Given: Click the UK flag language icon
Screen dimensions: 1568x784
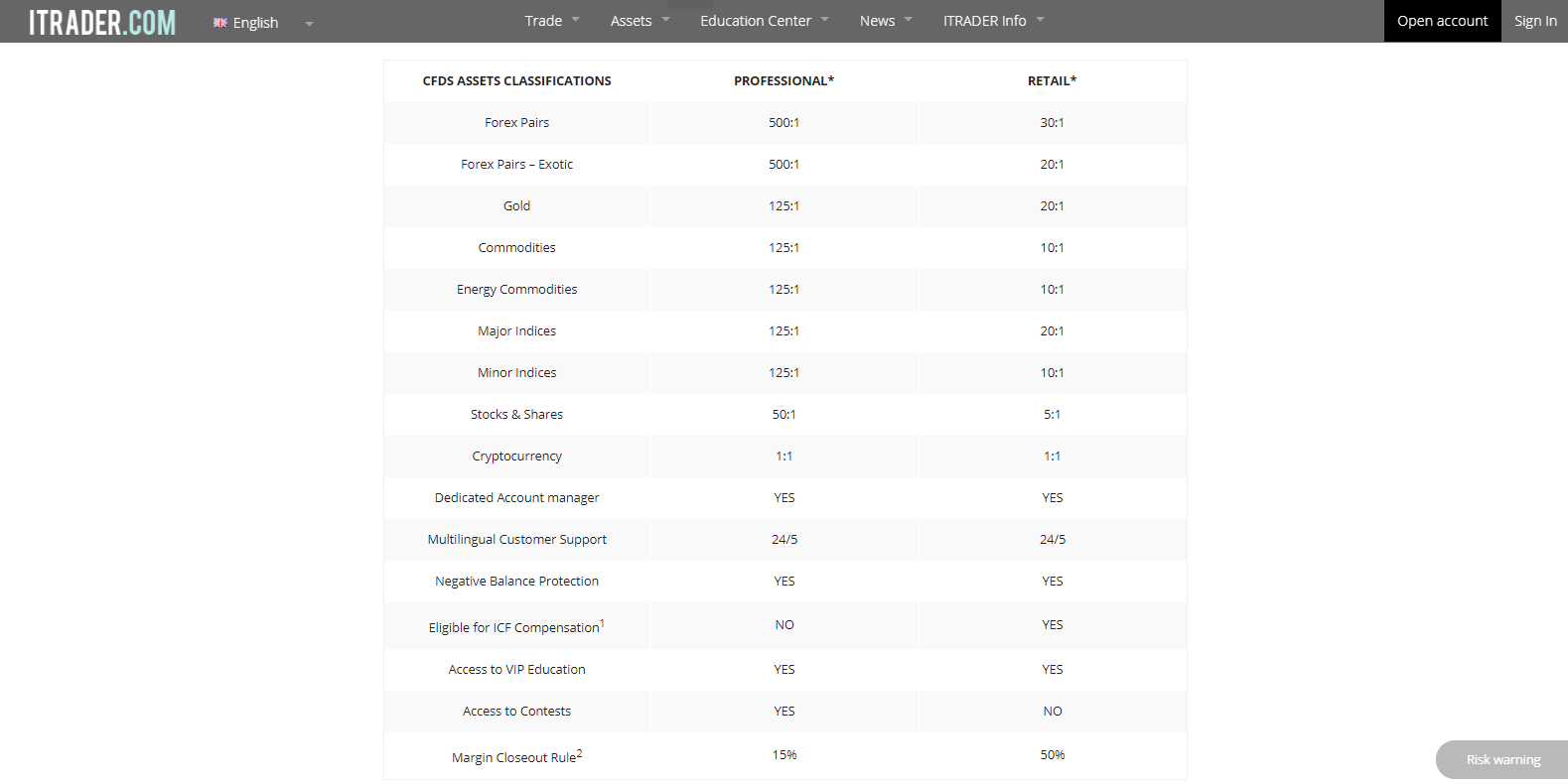Looking at the screenshot, I should point(220,23).
